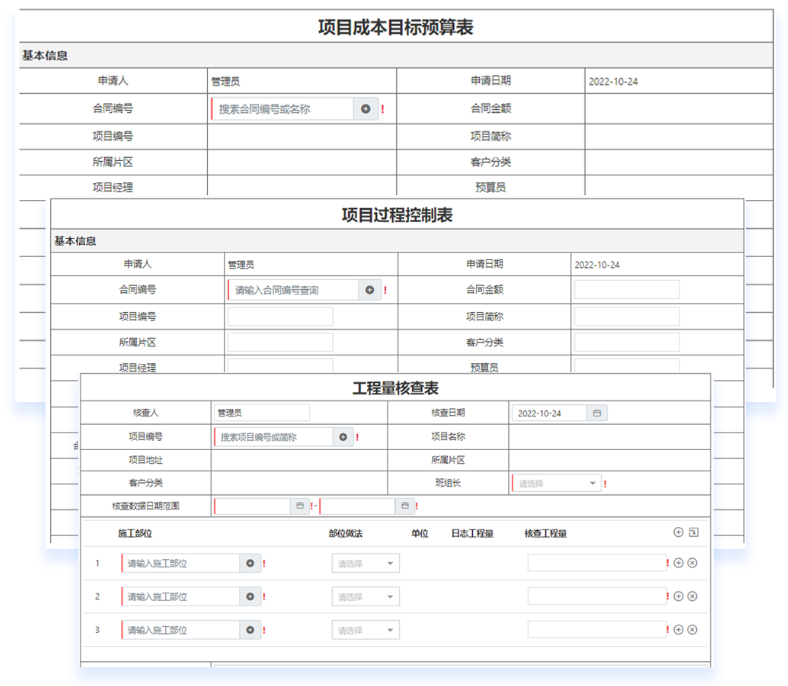The height and width of the screenshot is (686, 788).
Task: Click the 合同金额 input in 项目过程控制表
Action: (x=627, y=289)
